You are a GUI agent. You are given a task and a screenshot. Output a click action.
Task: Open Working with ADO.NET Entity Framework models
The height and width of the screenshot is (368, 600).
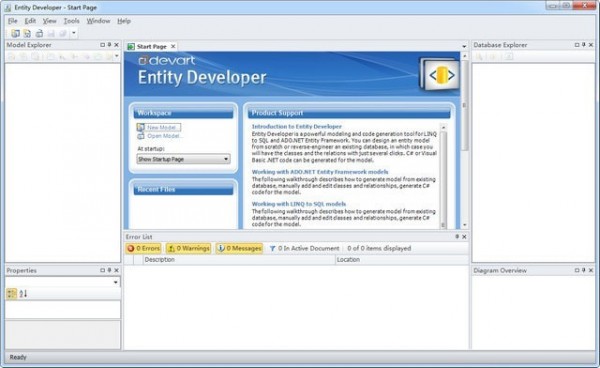pos(320,172)
